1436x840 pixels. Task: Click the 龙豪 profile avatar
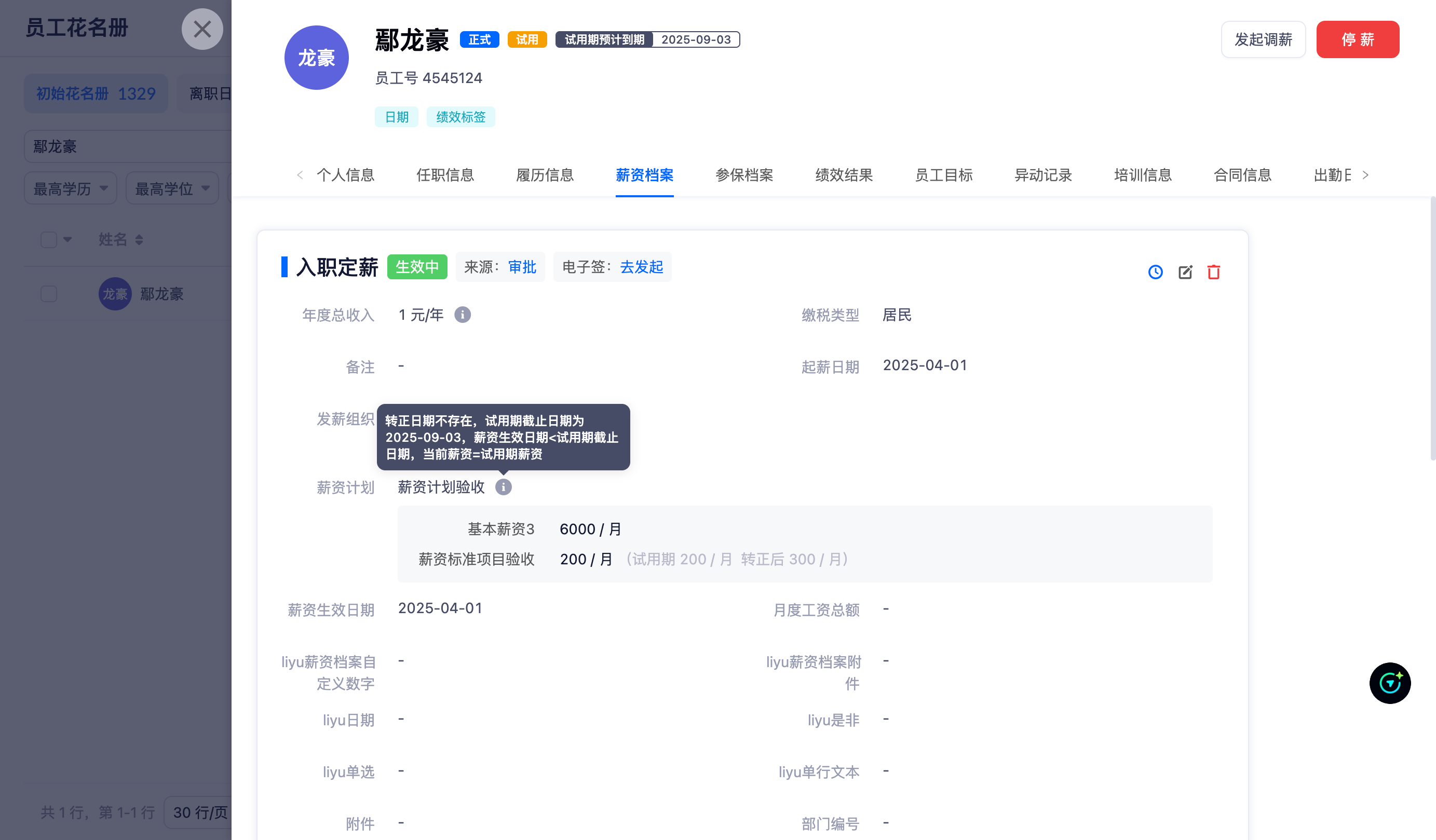pyautogui.click(x=316, y=58)
